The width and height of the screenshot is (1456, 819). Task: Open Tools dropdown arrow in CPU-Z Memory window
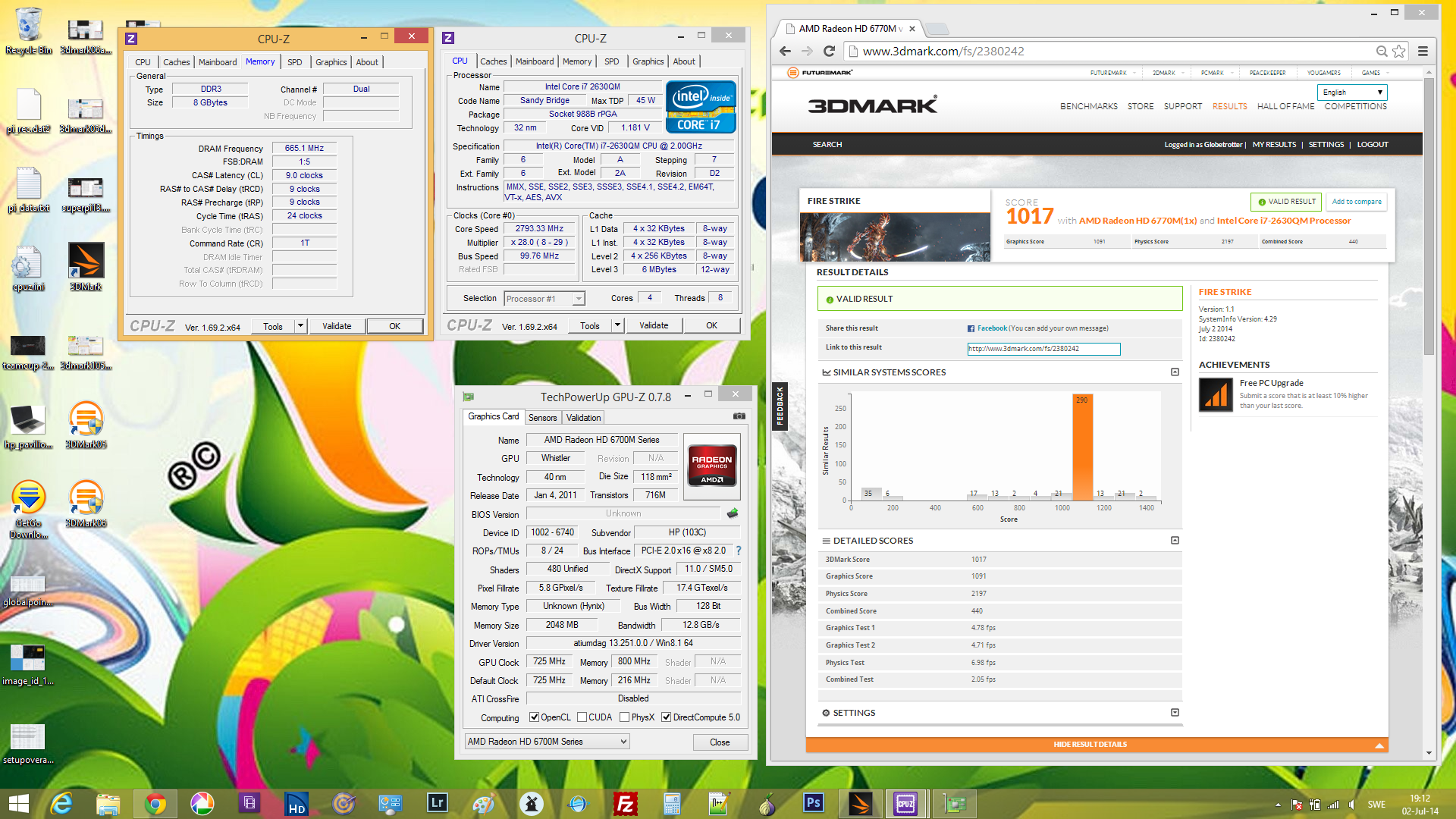tap(300, 326)
